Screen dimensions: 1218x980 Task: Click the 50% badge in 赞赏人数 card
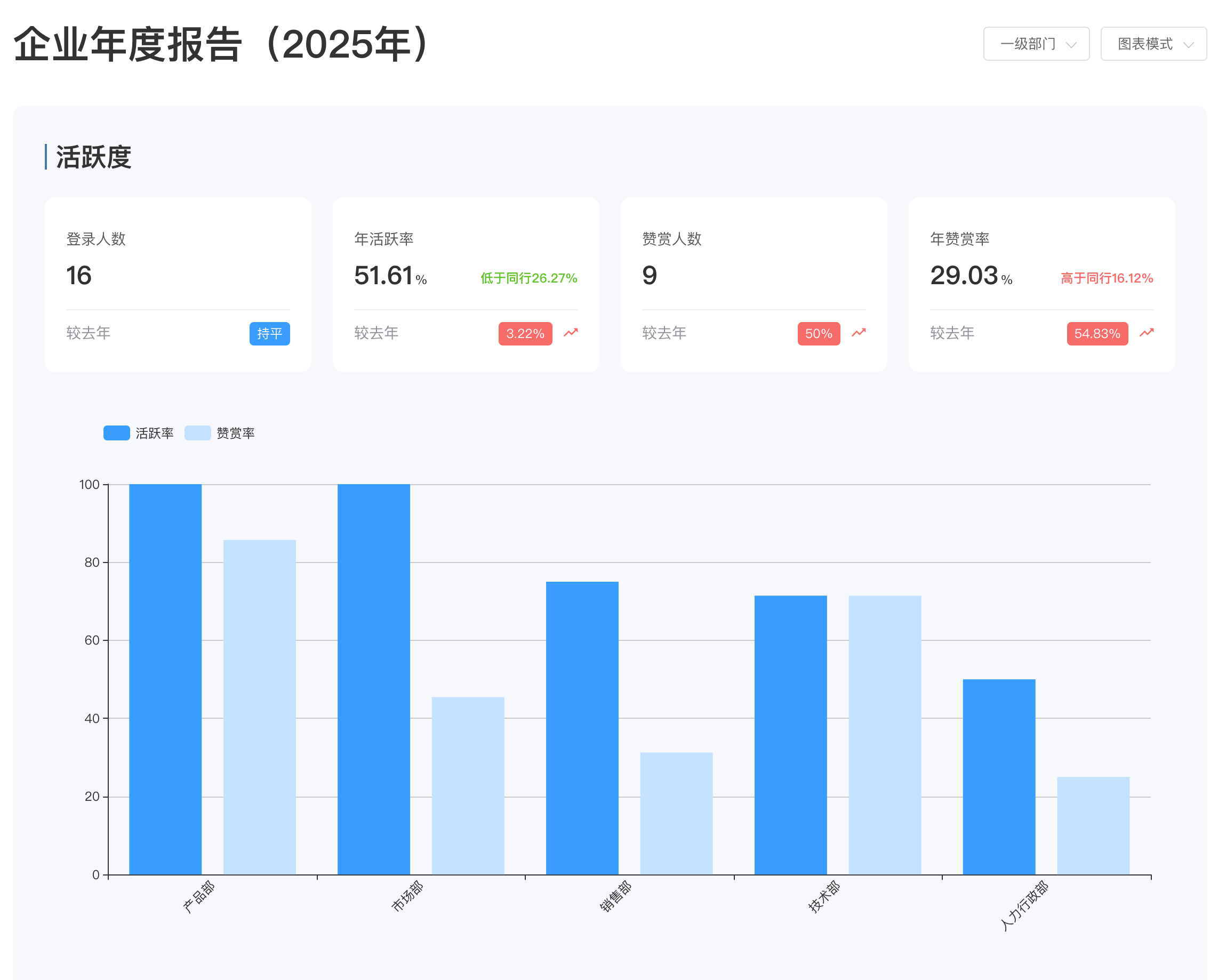(819, 333)
